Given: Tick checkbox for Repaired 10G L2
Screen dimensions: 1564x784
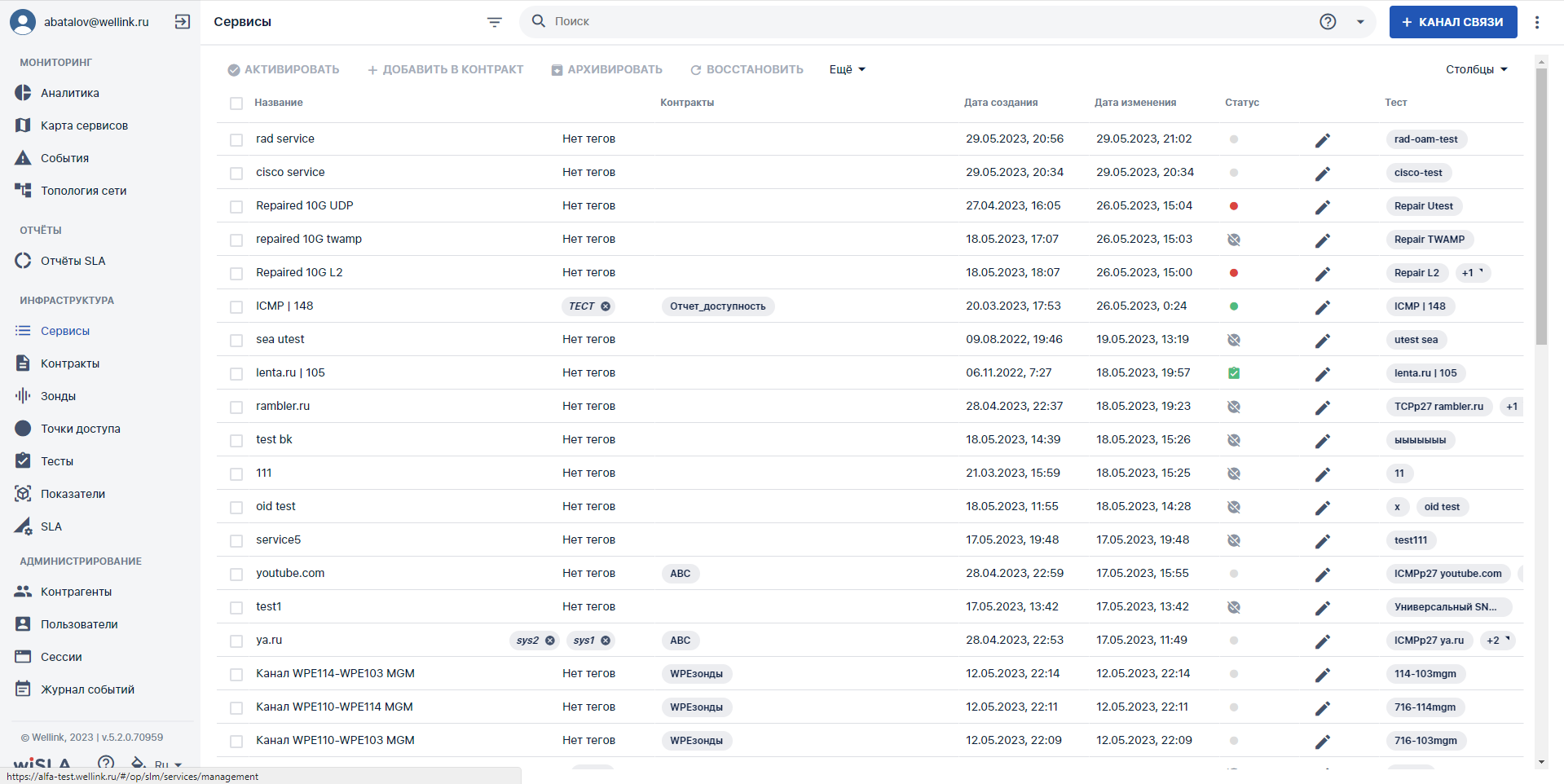Looking at the screenshot, I should point(236,274).
